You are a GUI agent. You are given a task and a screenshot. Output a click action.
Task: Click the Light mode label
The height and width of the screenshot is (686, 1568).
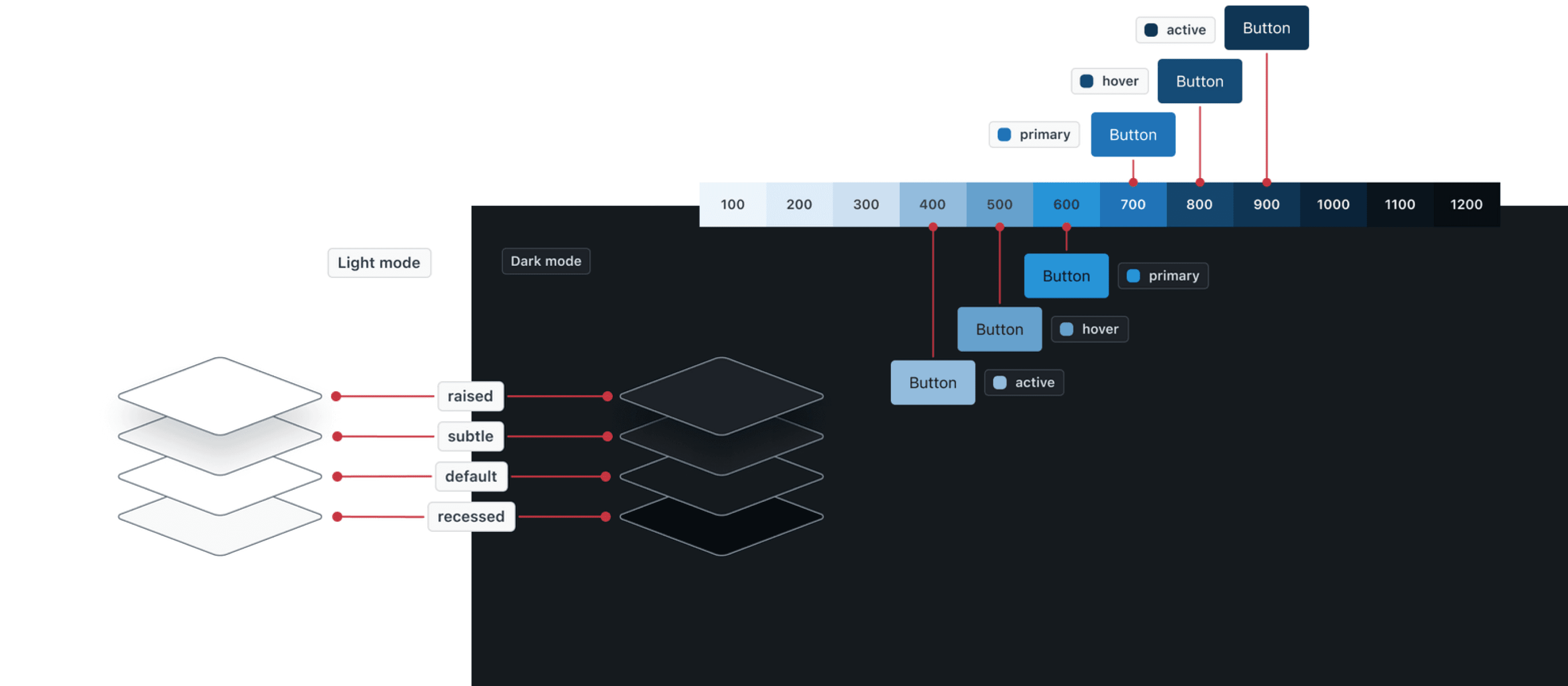pyautogui.click(x=378, y=263)
